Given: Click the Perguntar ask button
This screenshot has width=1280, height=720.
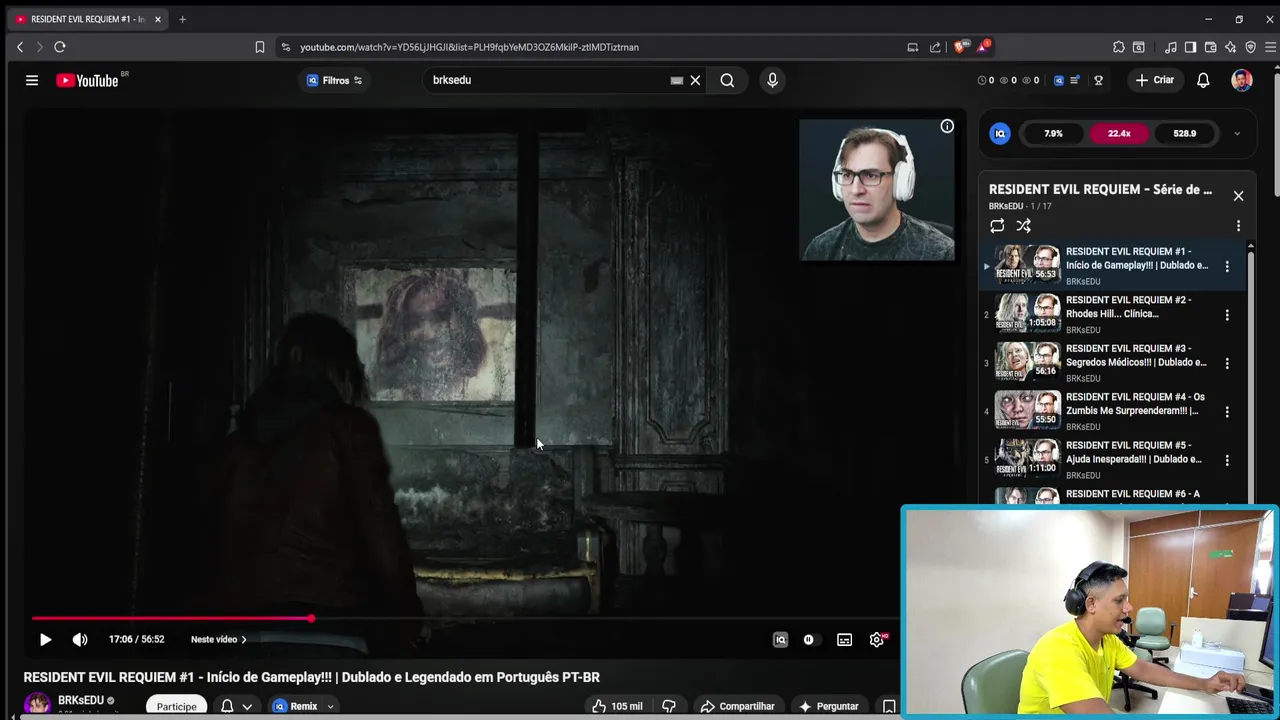Looking at the screenshot, I should point(829,706).
